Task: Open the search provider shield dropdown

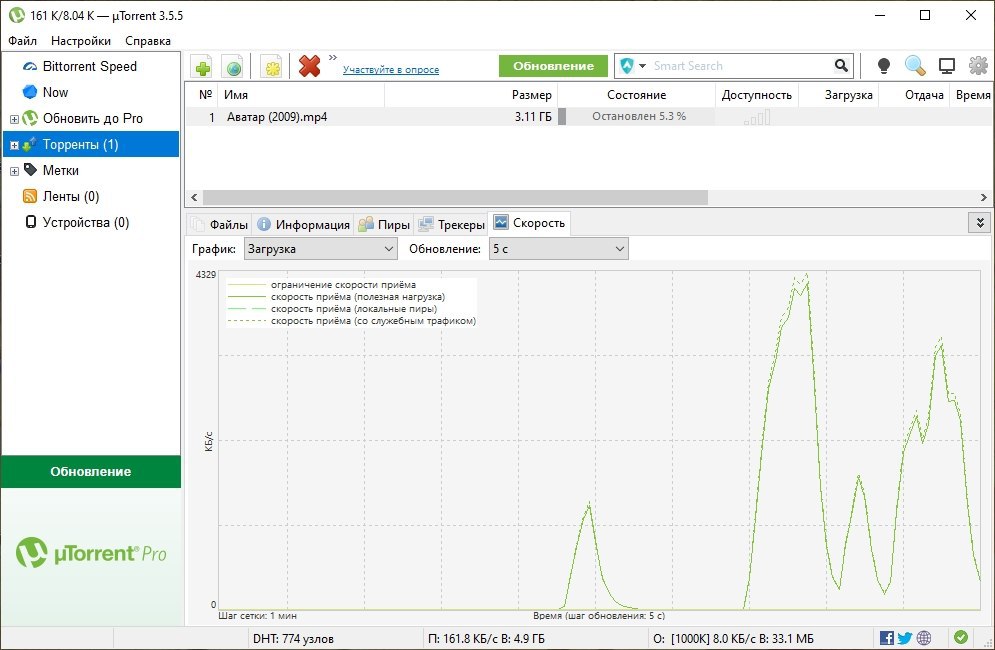Action: [633, 66]
